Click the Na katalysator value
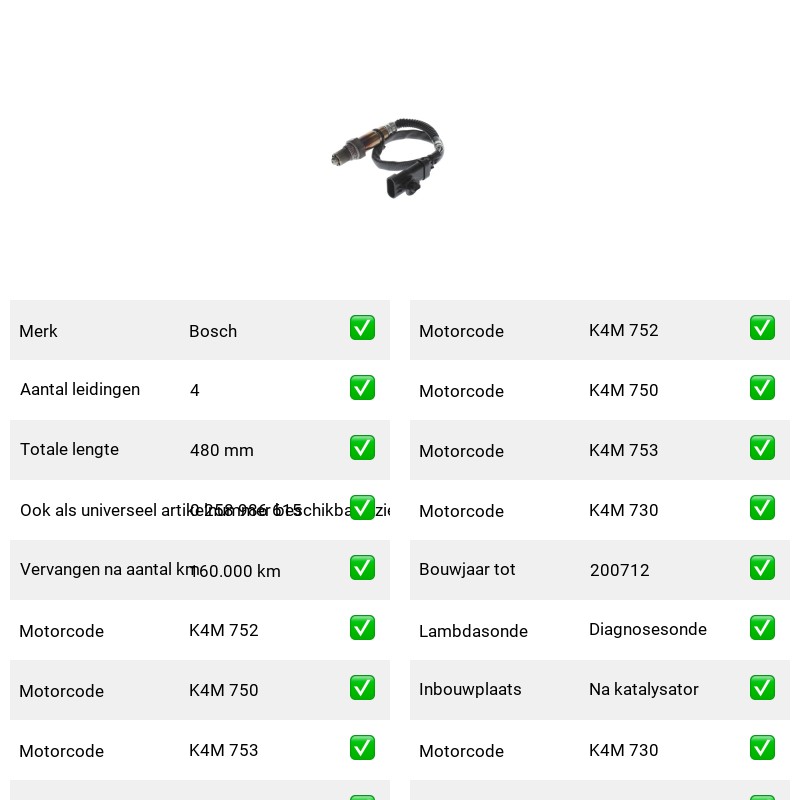The height and width of the screenshot is (800, 800). coord(643,689)
